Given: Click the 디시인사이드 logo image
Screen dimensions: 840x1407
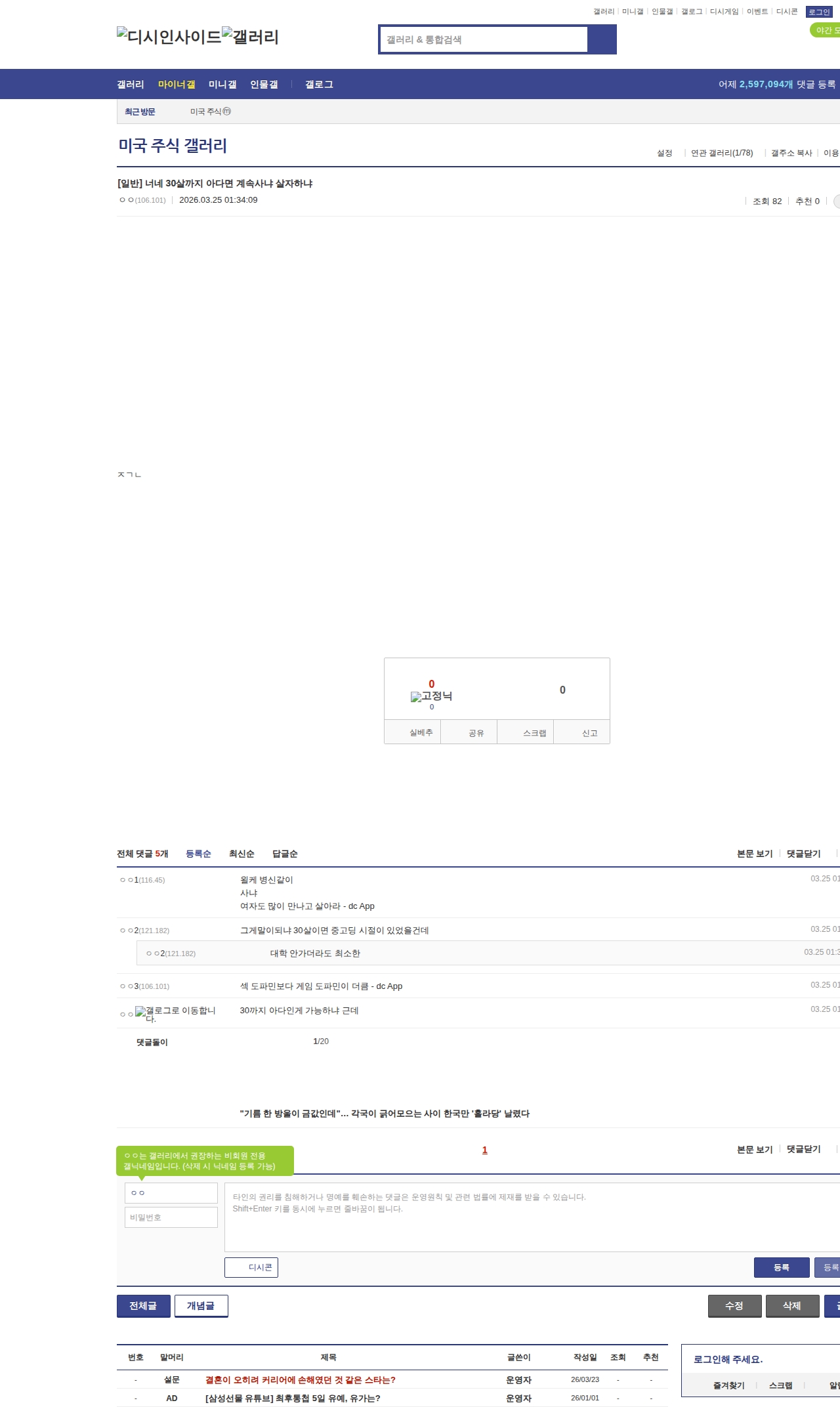Looking at the screenshot, I should [x=169, y=36].
